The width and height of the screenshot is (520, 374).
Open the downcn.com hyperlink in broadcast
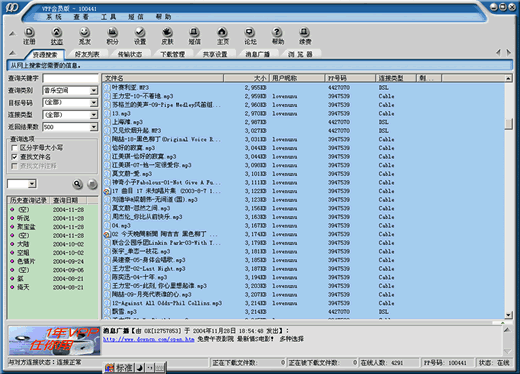(148, 339)
